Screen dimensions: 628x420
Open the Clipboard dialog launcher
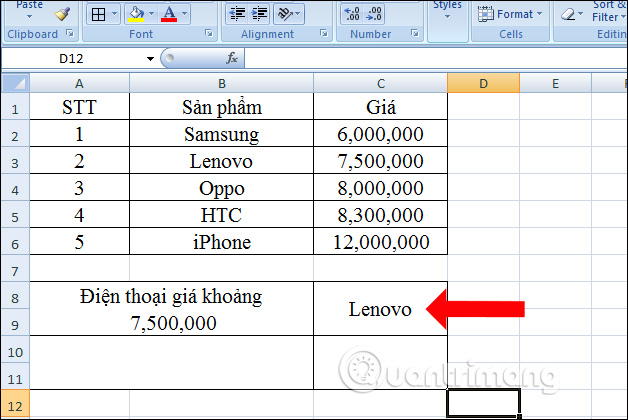tap(70, 33)
